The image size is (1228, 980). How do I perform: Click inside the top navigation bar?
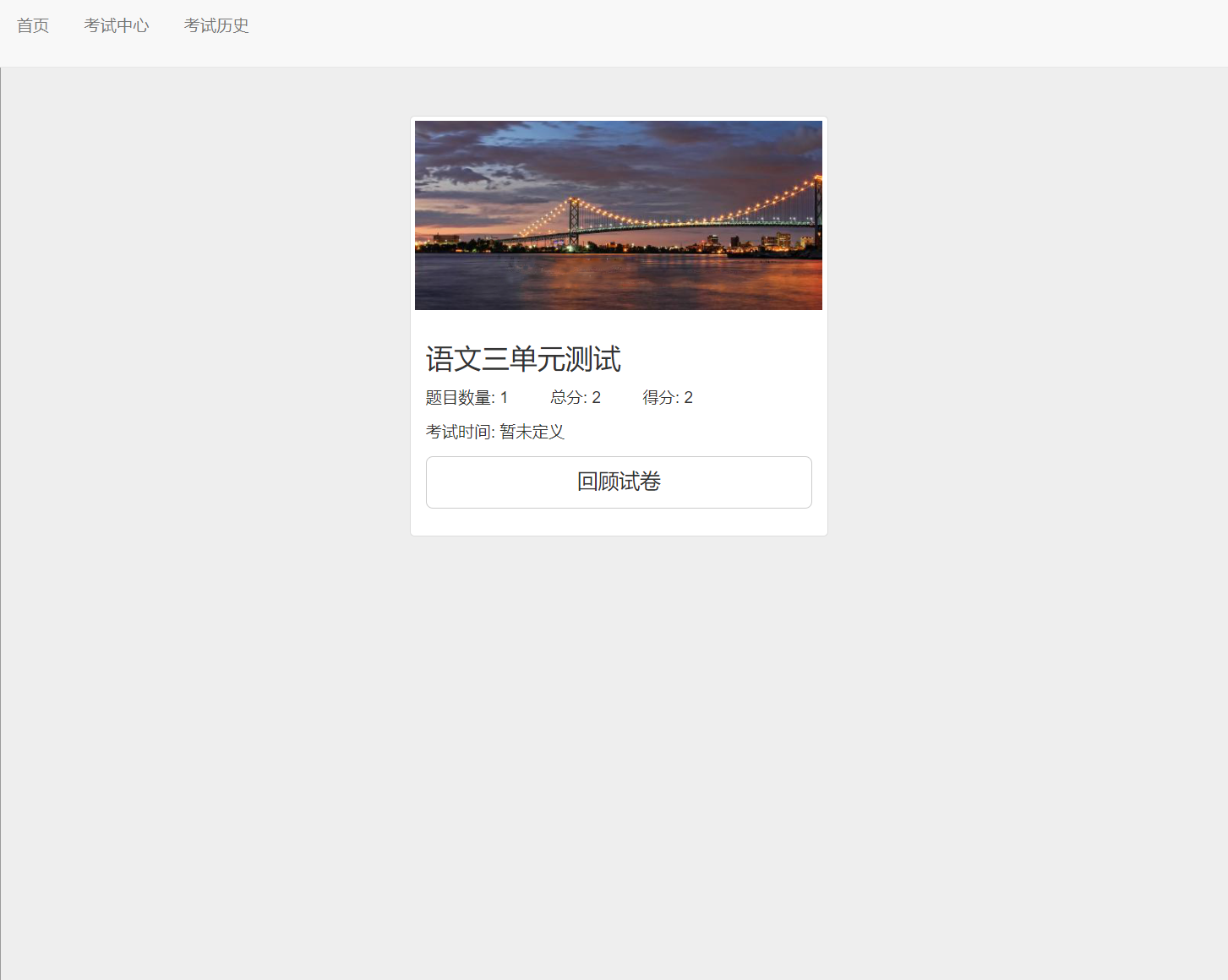tap(592, 25)
